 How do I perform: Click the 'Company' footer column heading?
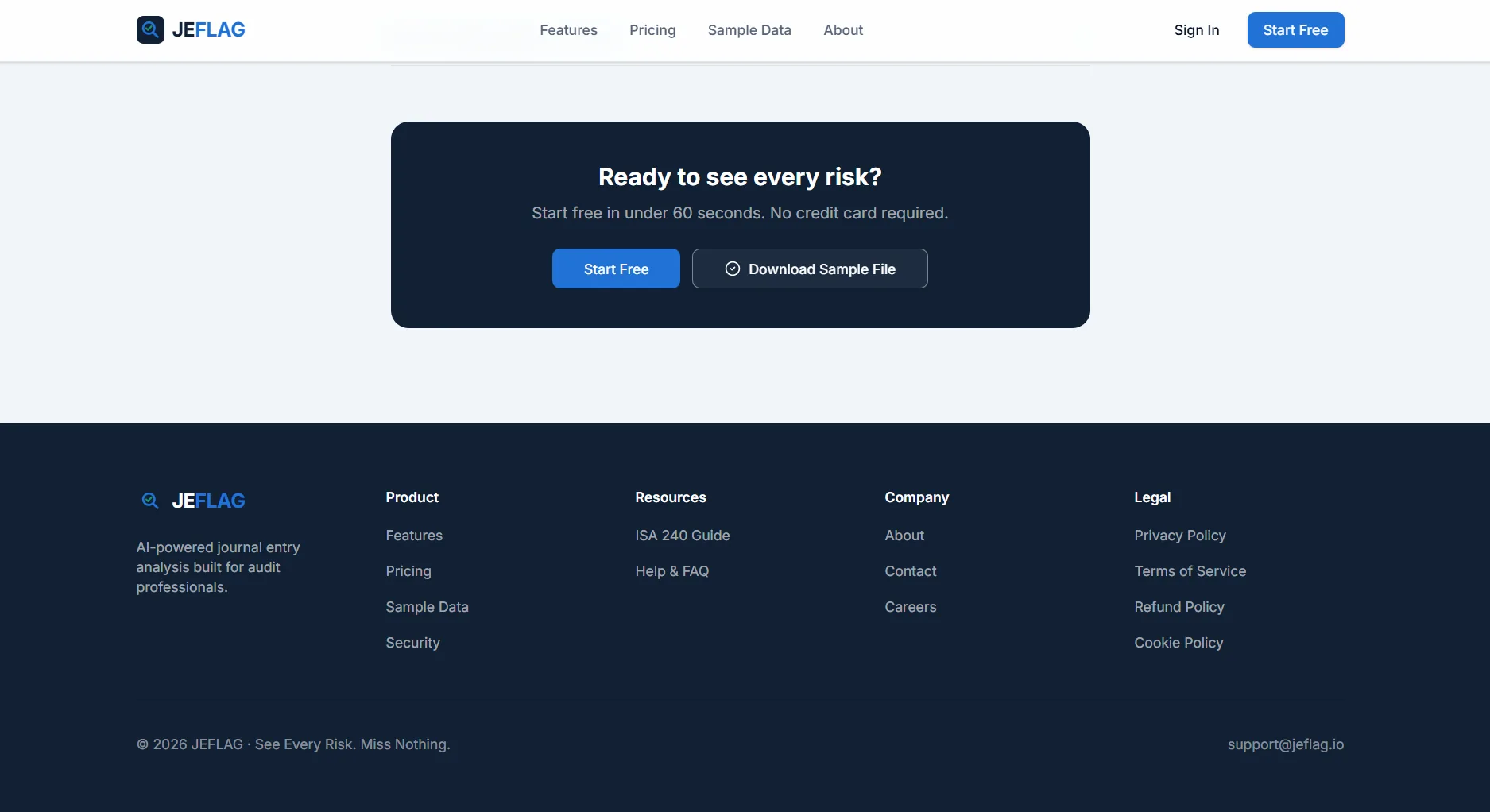(916, 497)
